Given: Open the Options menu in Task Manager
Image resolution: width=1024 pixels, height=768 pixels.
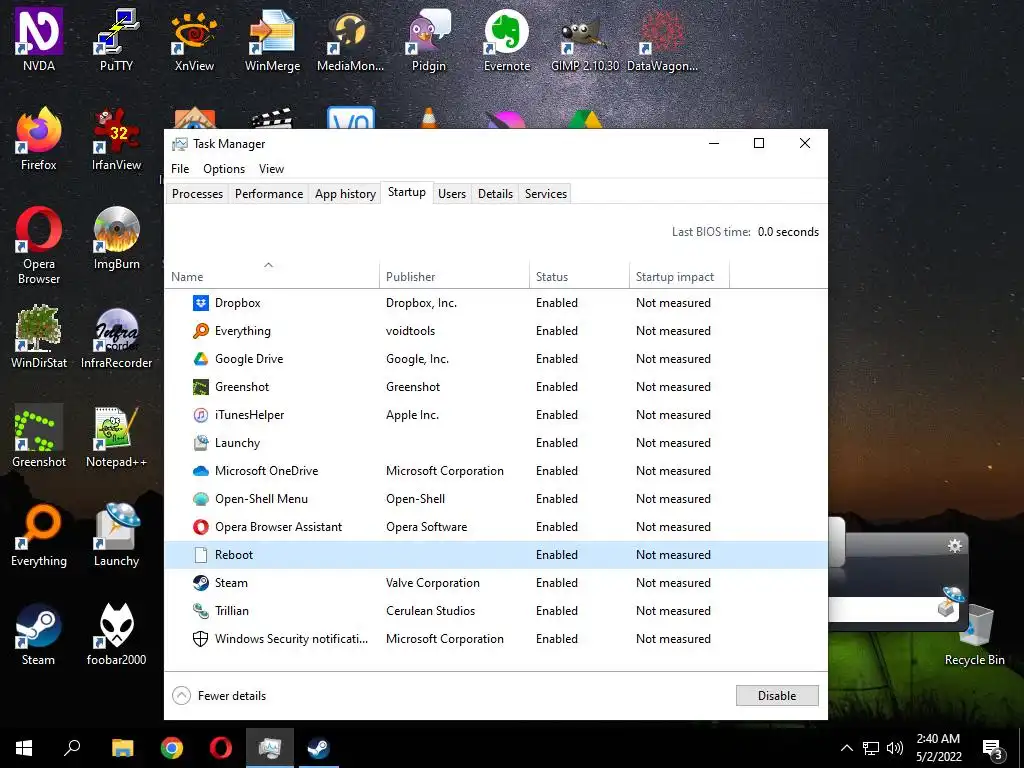Looking at the screenshot, I should (x=224, y=169).
